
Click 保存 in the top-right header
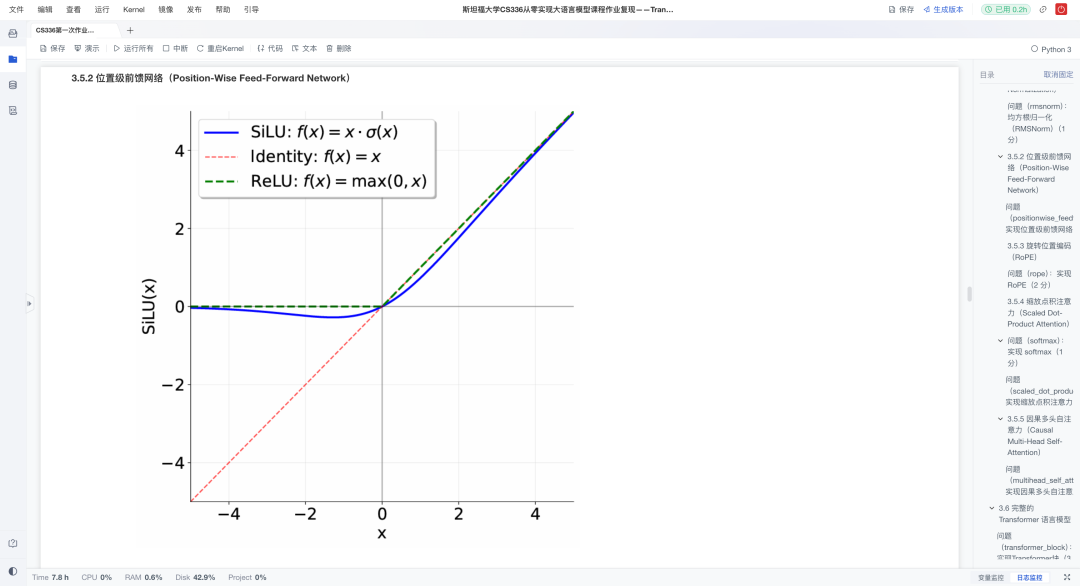(902, 10)
